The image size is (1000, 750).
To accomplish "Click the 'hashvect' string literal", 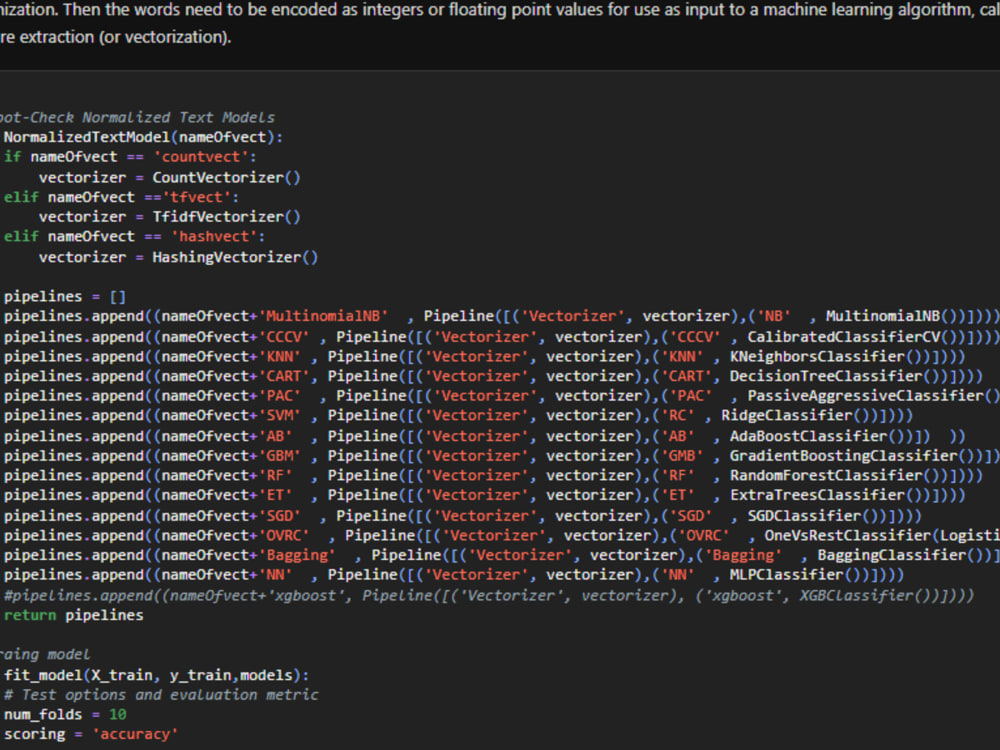I will click(214, 237).
